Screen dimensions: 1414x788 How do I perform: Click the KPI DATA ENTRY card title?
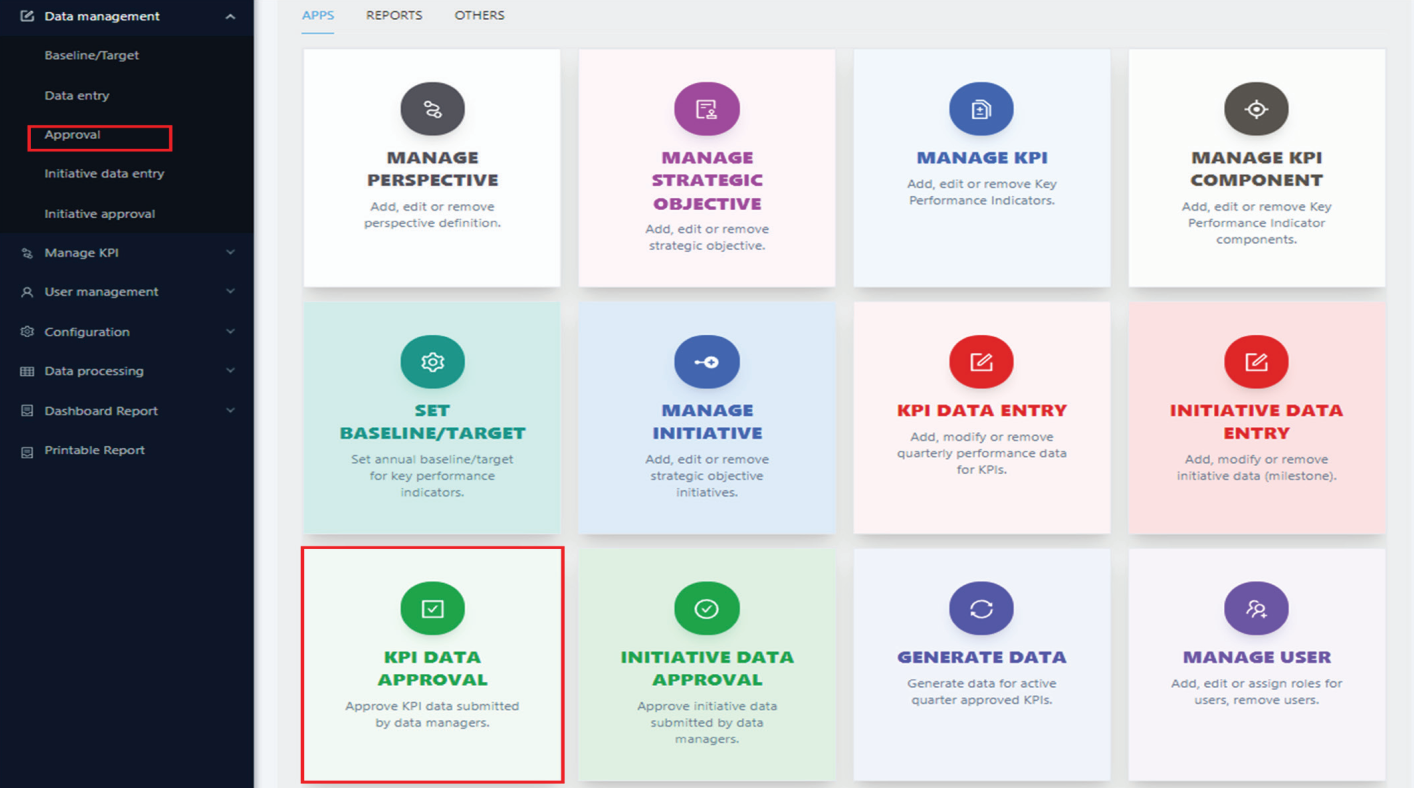point(981,411)
